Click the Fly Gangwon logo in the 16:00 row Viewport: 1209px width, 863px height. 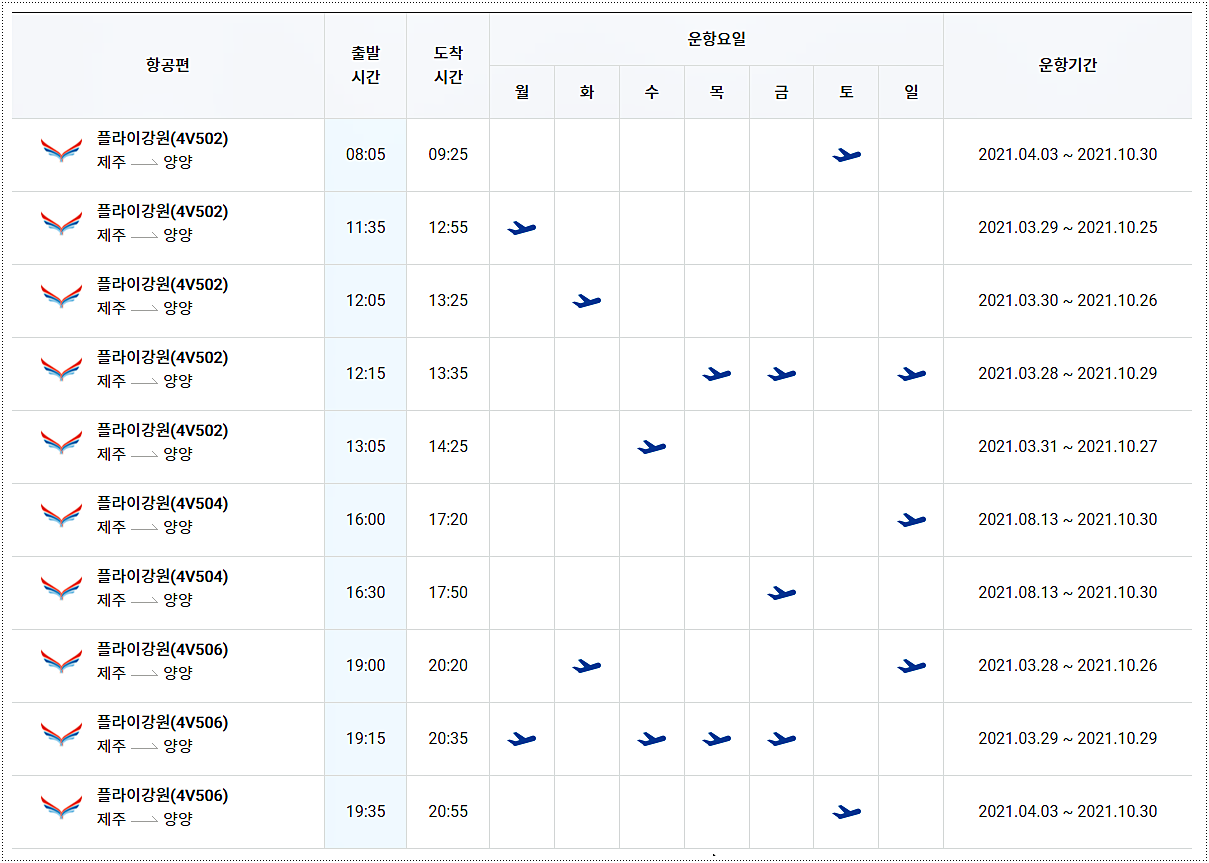click(62, 516)
